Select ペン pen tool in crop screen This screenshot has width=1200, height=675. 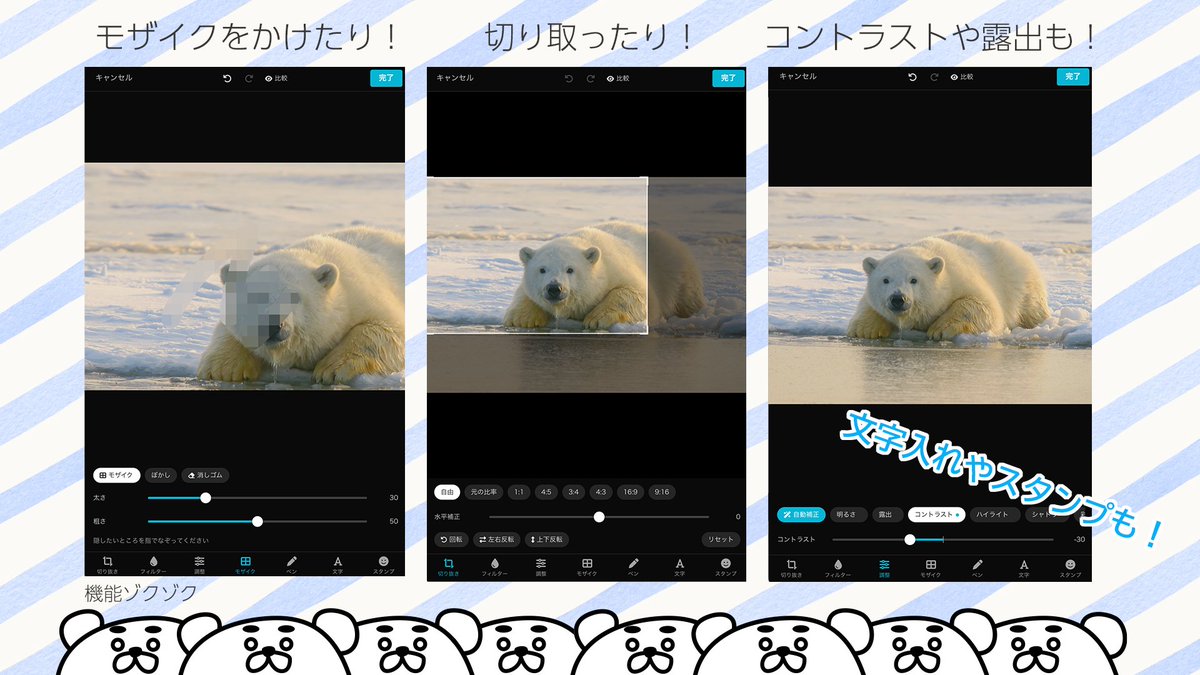click(x=633, y=568)
